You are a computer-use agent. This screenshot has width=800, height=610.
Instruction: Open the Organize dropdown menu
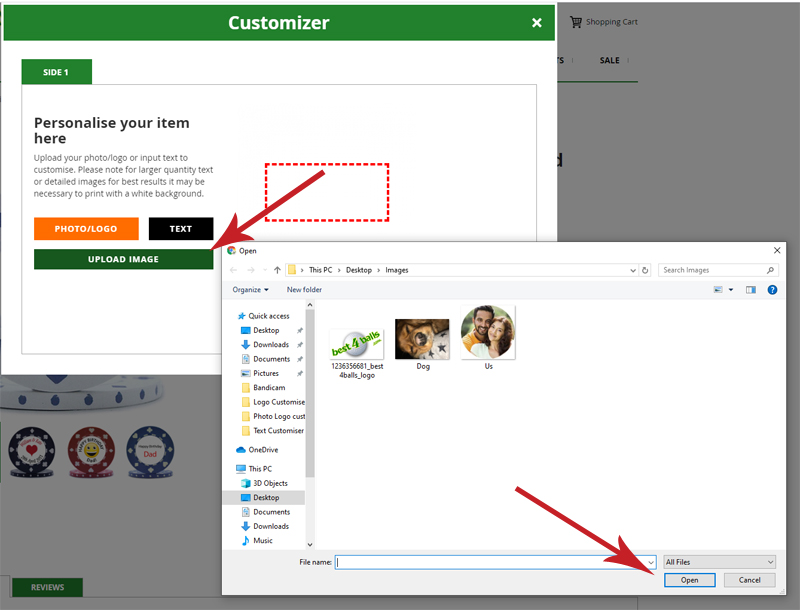point(251,290)
